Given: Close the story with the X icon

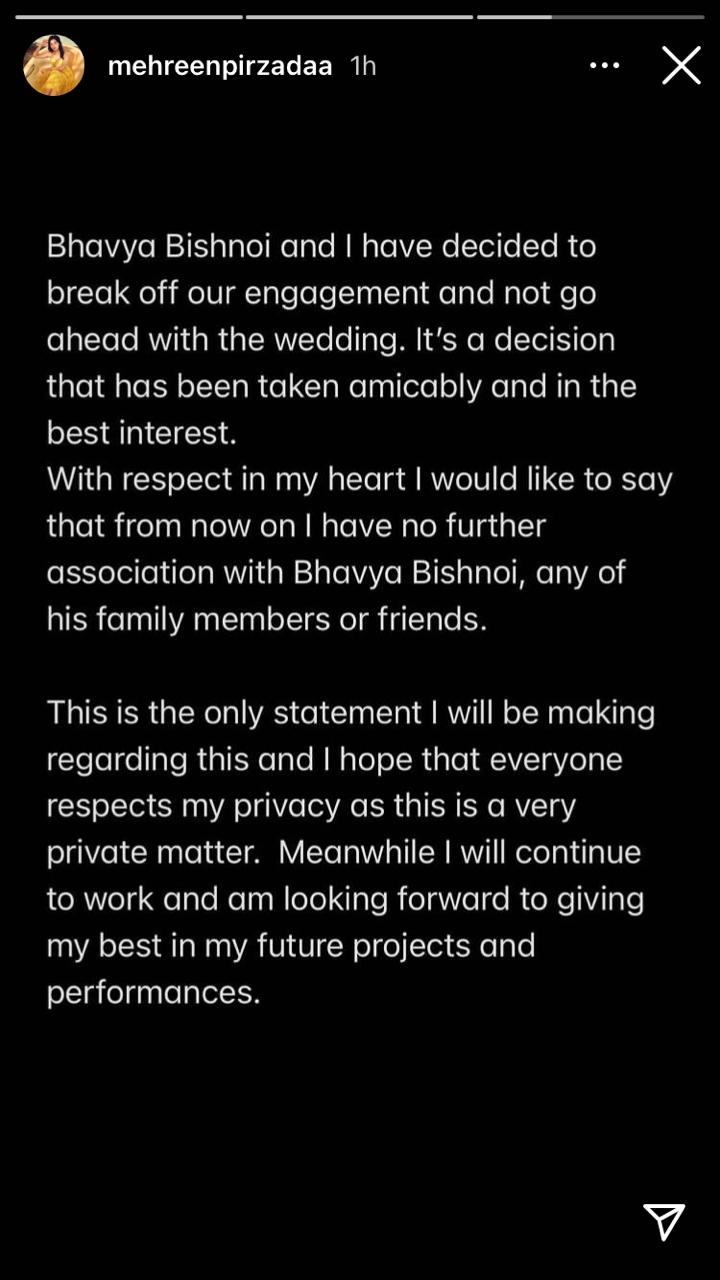Looking at the screenshot, I should click(x=681, y=66).
